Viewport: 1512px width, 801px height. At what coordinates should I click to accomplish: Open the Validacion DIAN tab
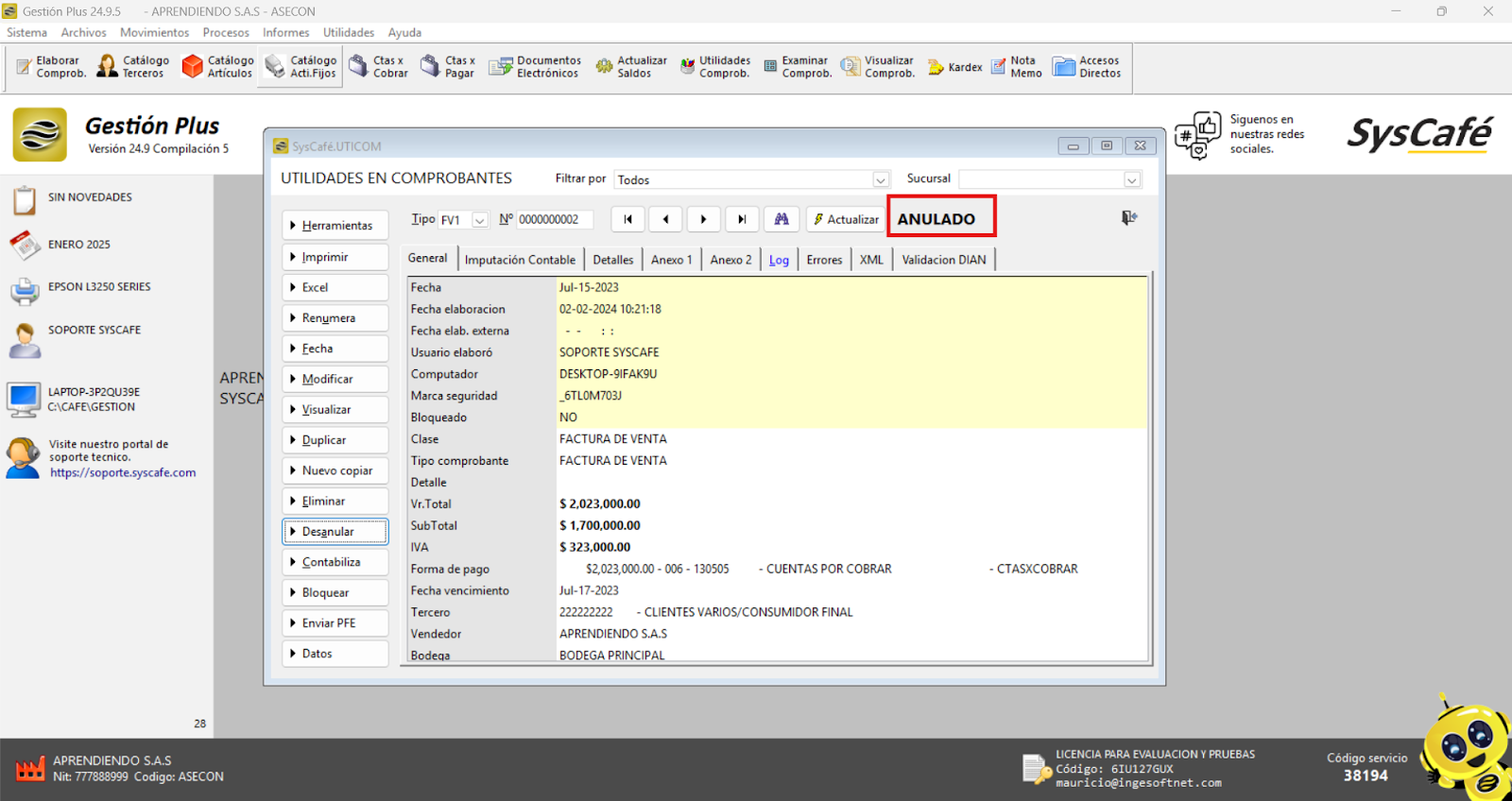pos(943,260)
